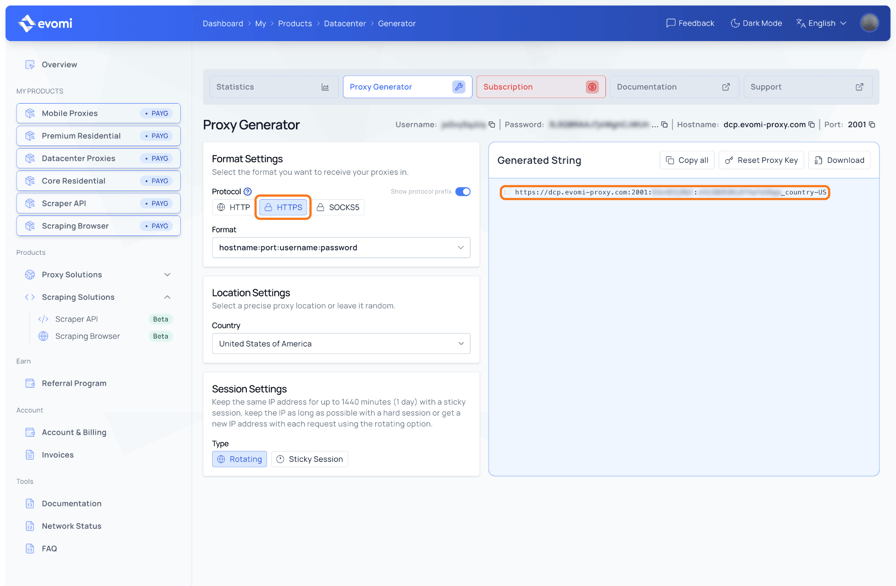Go to Dashboard breadcrumb
Image resolution: width=896 pixels, height=586 pixels.
[223, 23]
